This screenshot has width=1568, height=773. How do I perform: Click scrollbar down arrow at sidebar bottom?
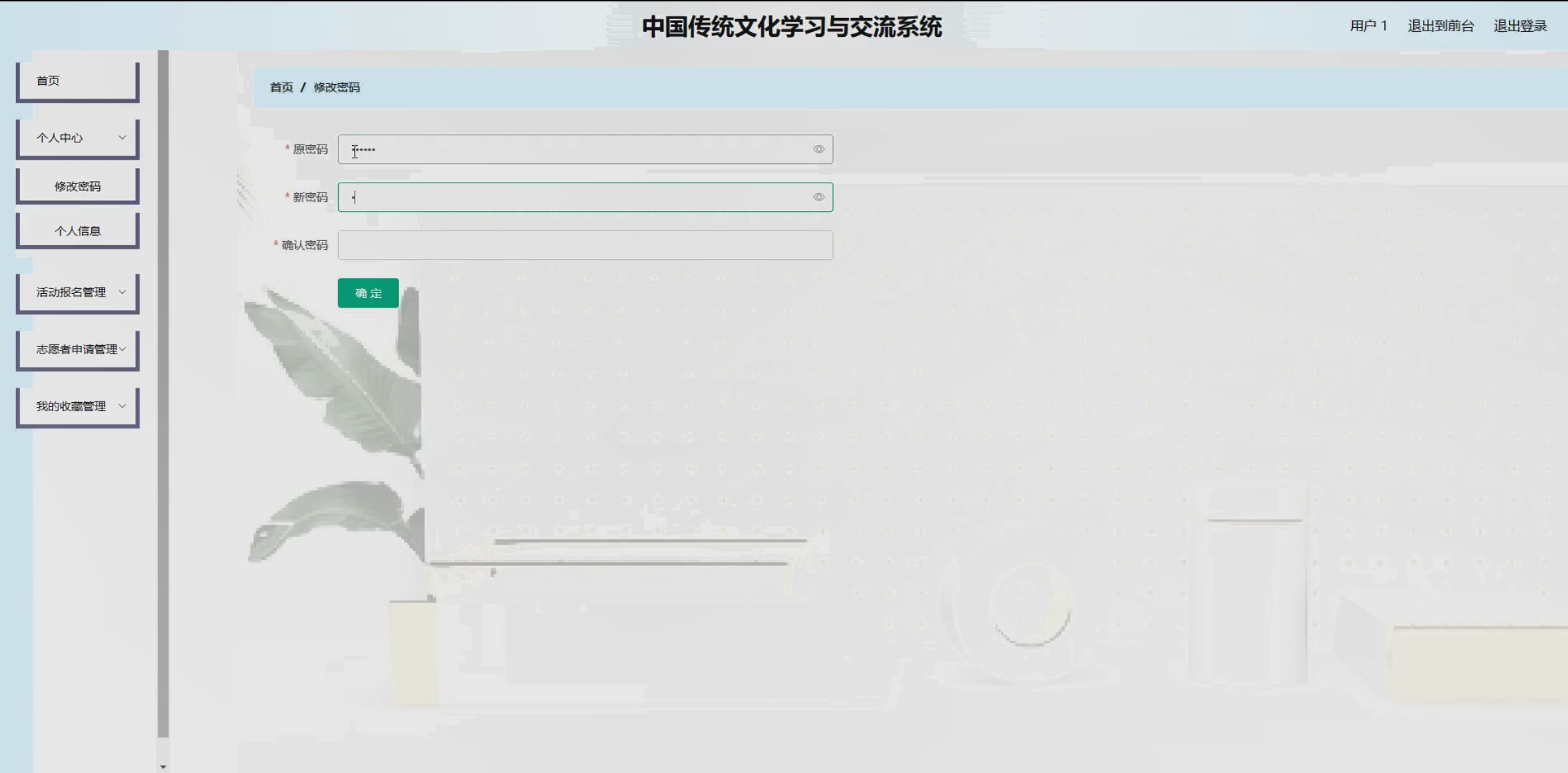click(163, 767)
